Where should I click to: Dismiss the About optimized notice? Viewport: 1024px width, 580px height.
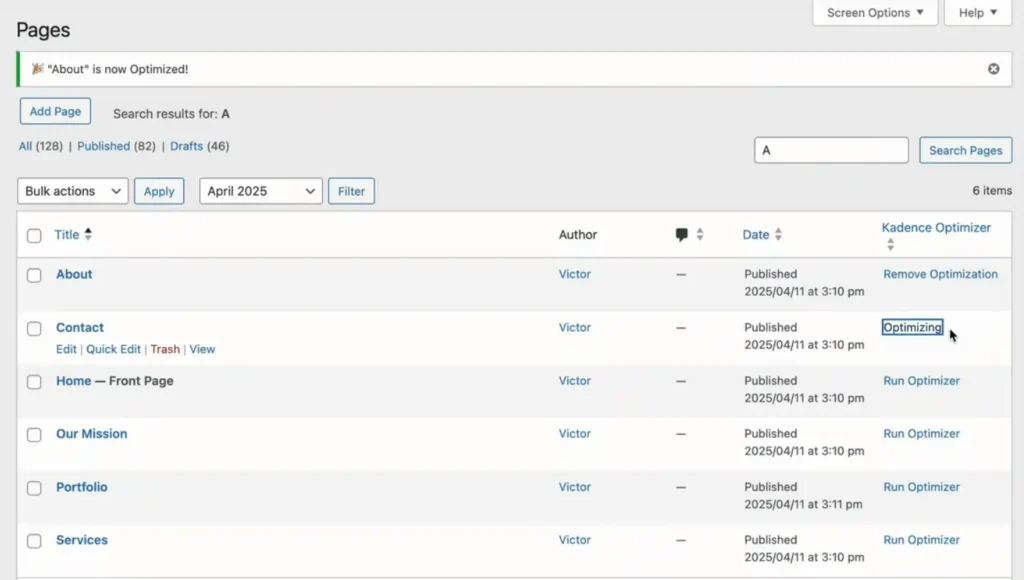point(993,68)
